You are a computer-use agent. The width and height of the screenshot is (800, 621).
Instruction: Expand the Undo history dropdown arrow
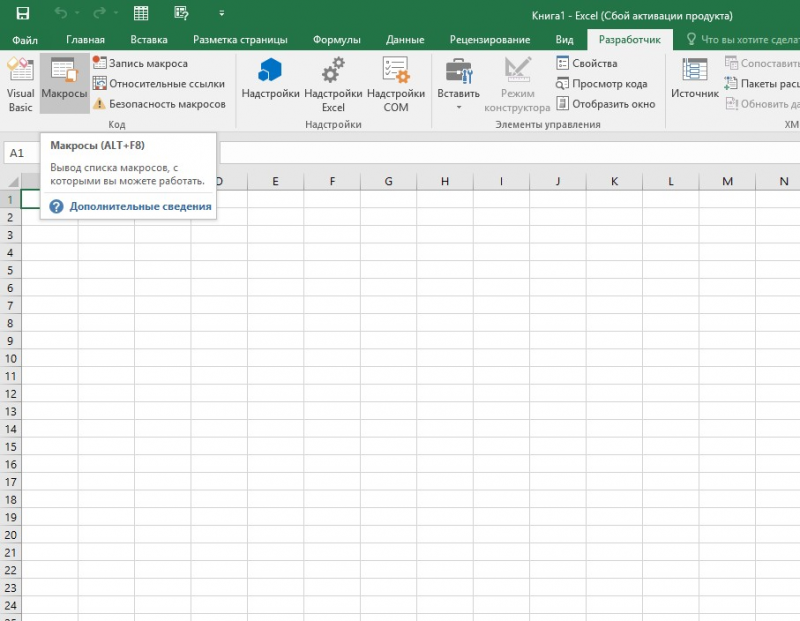79,14
